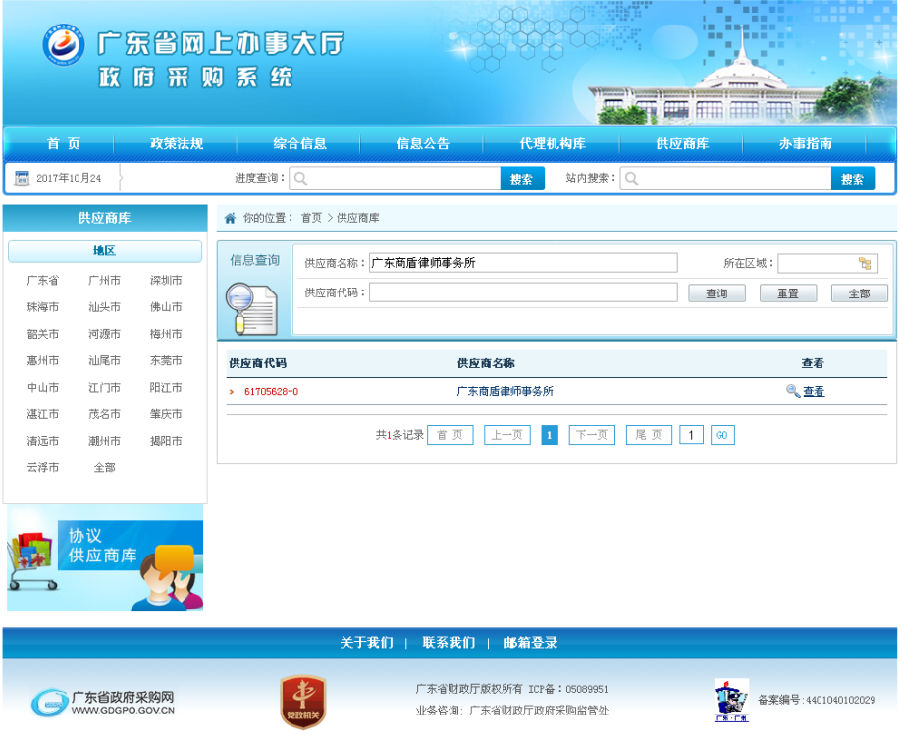Viewport: 900px width, 744px height.
Task: Open 首页 in the navigation bar
Action: pos(63,144)
